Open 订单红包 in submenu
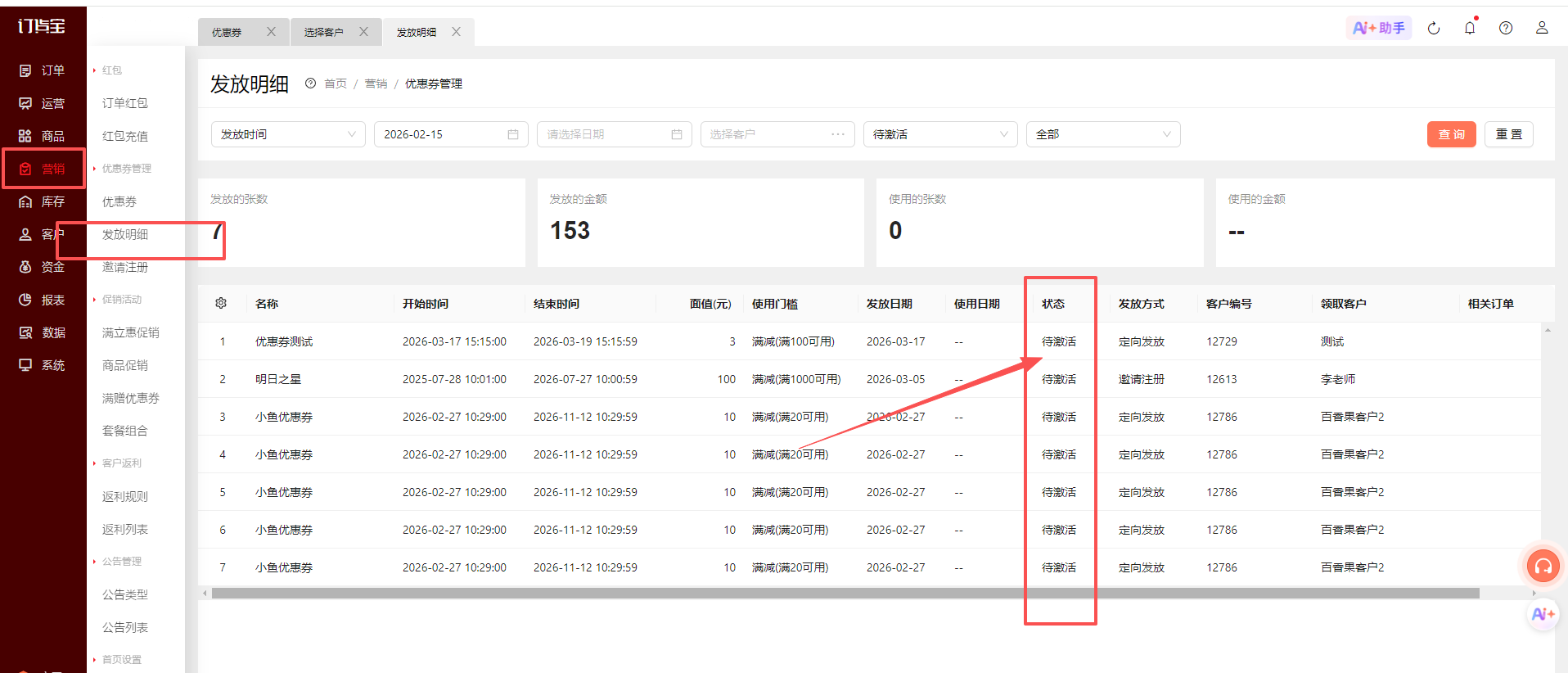This screenshot has height=673, width=1568. tap(124, 103)
